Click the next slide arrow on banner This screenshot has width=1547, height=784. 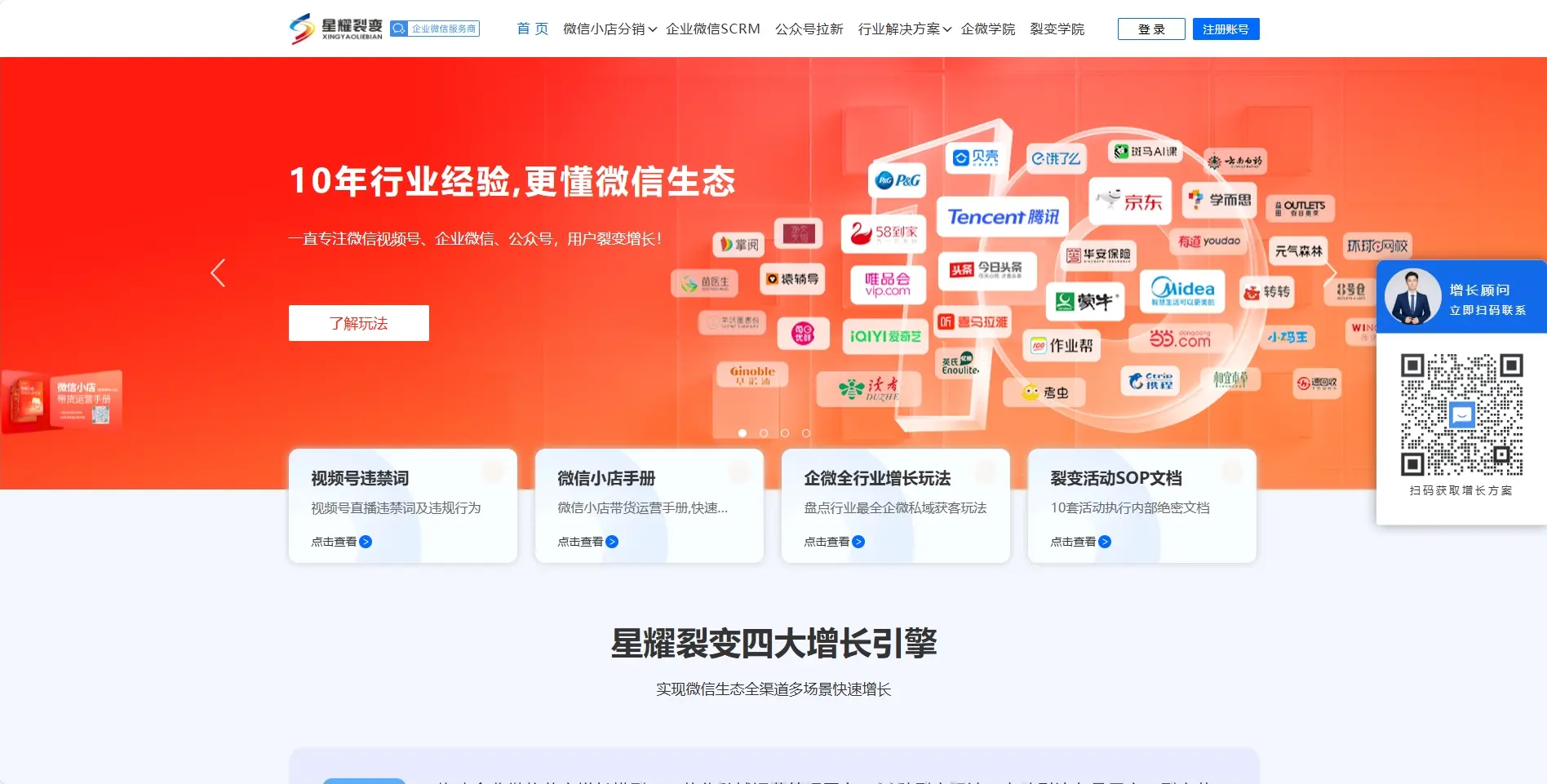(x=1330, y=272)
